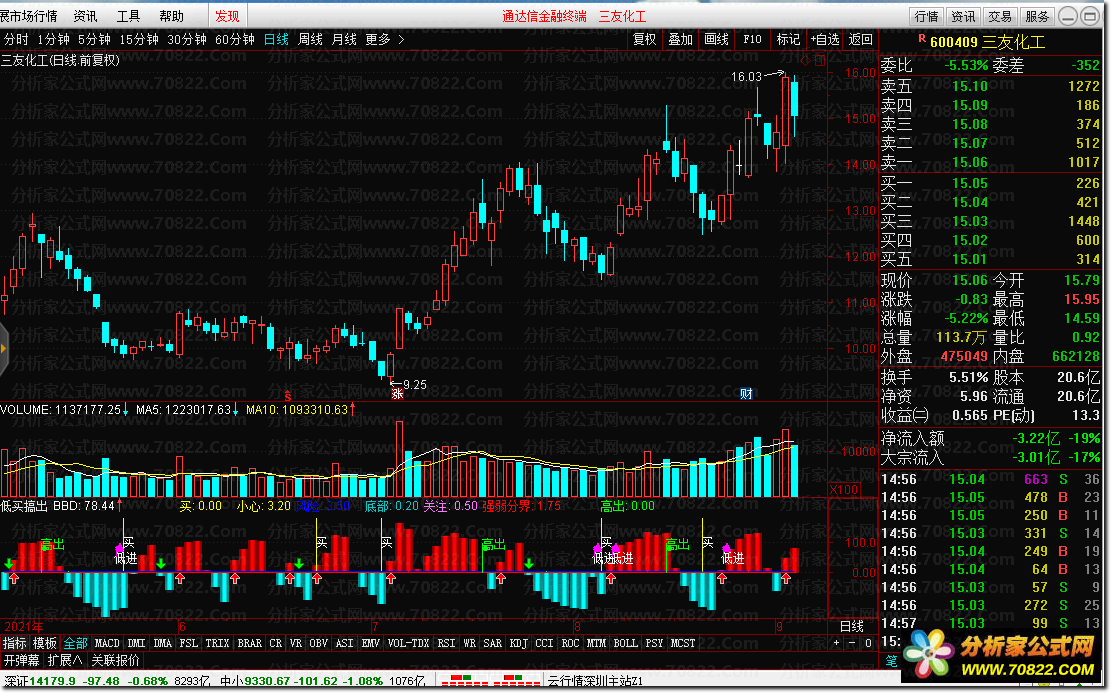Click the 买一 15.05 bid row
Screen dimensions: 1113x694
click(x=990, y=183)
